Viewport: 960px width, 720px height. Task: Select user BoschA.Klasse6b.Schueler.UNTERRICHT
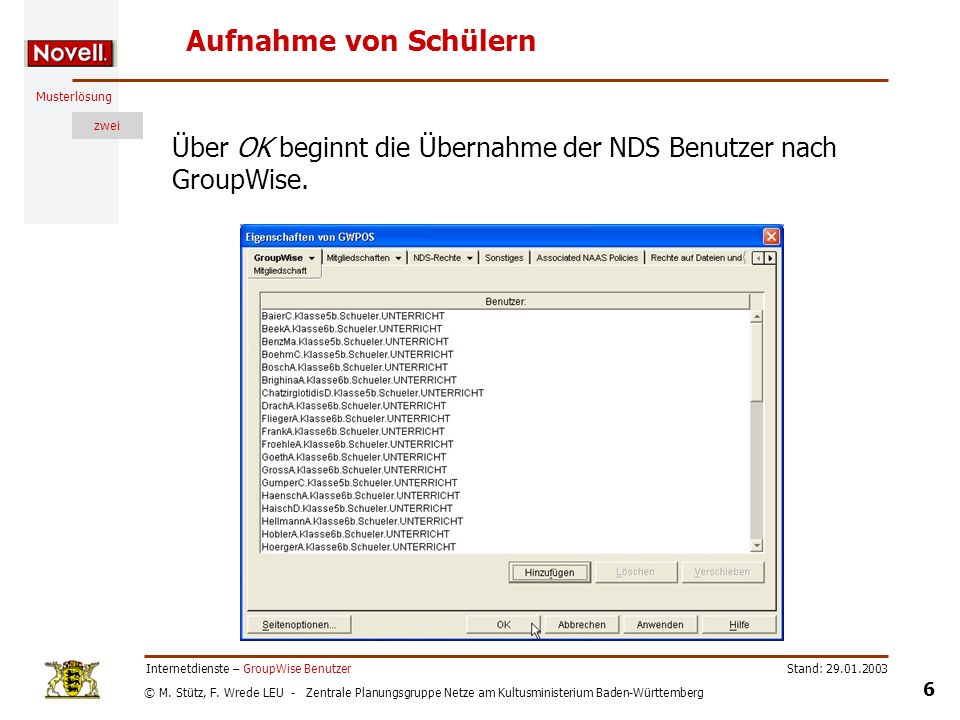coord(355,367)
